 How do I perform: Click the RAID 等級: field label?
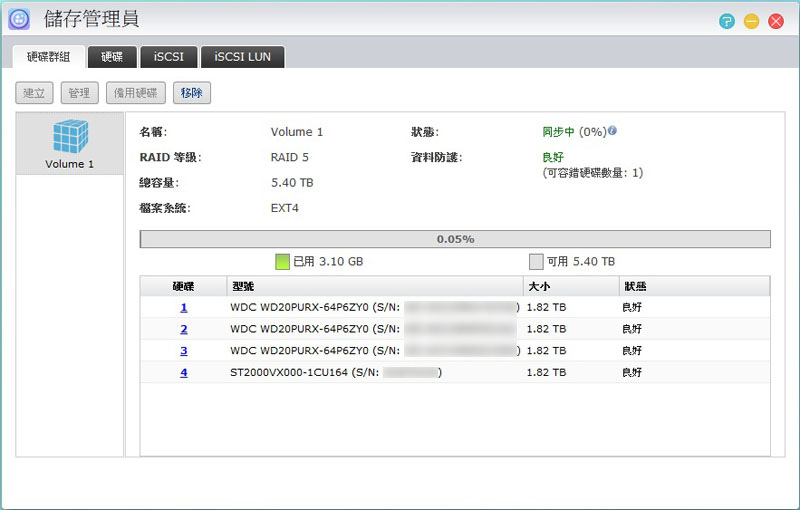(170, 157)
